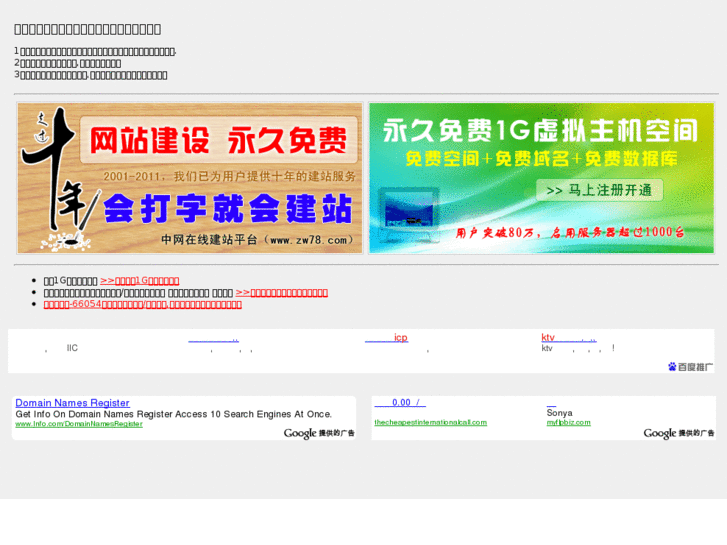Viewport: 727px width, 545px height.
Task: Click the Baidu 百度推广 paw logo
Action: (690, 367)
